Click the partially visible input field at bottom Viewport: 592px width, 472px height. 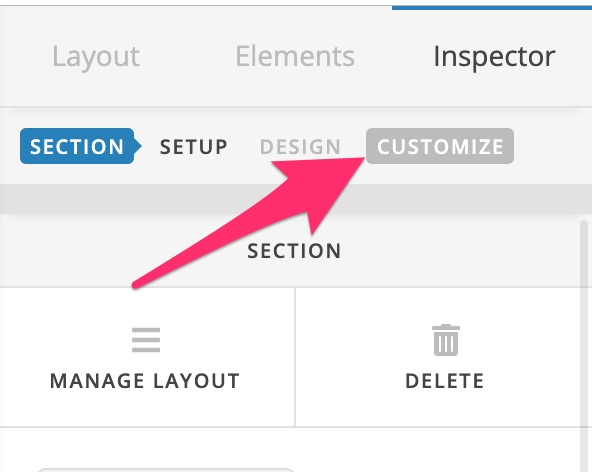pyautogui.click(x=166, y=470)
